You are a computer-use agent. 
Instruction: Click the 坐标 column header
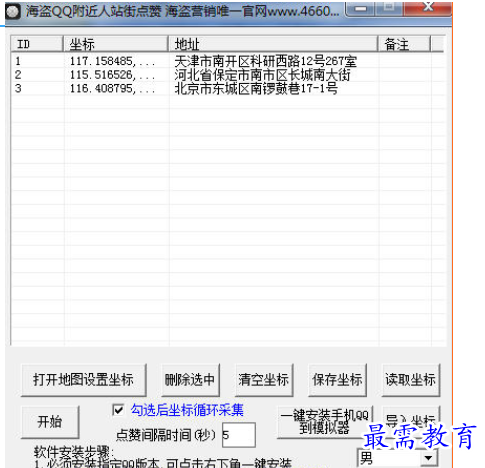tap(115, 44)
